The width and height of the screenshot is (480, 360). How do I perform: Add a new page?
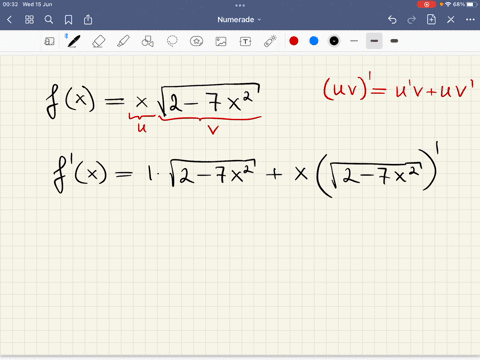tap(431, 19)
